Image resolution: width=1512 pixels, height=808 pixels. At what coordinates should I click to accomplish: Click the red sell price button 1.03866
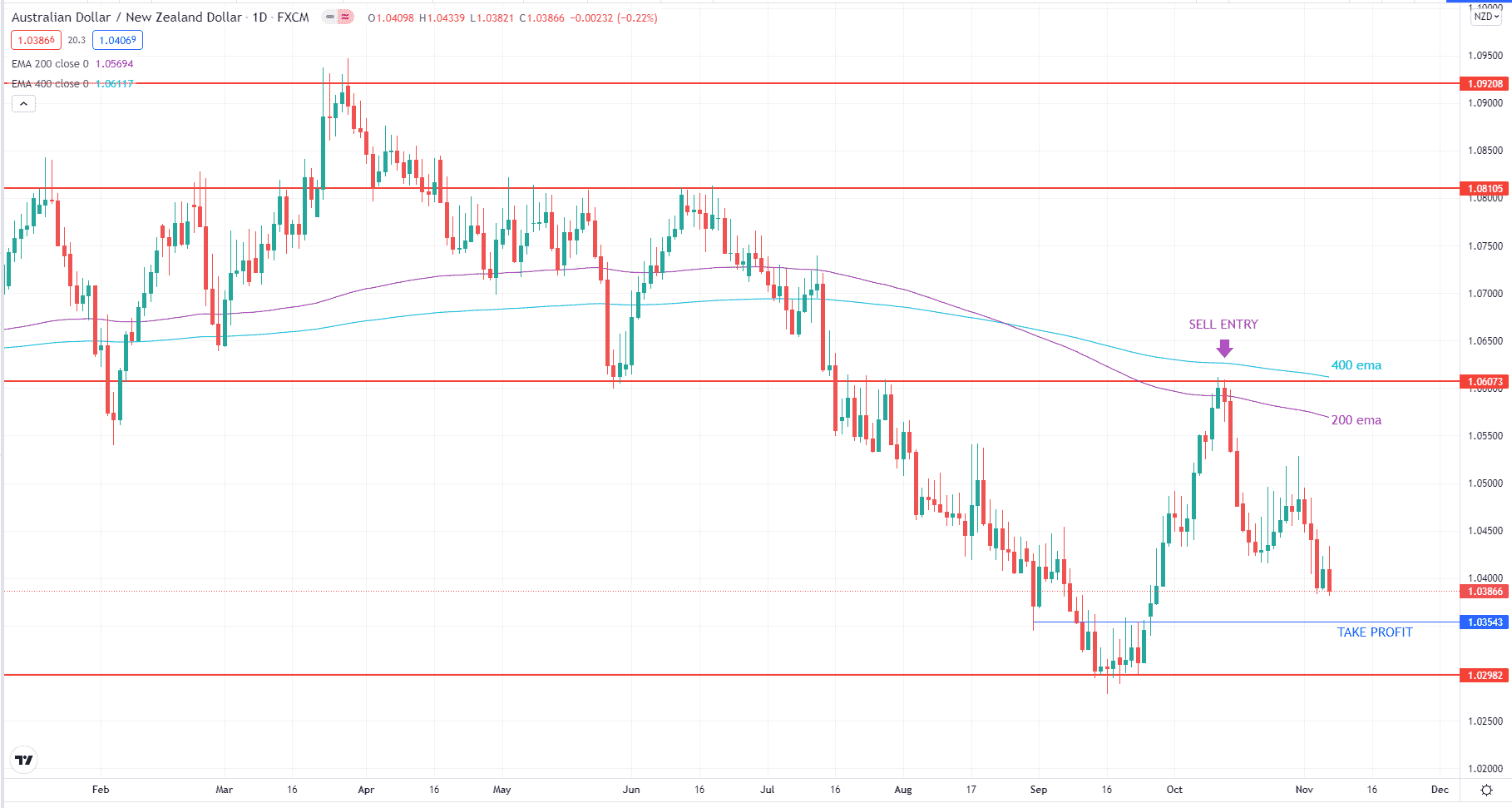point(36,40)
